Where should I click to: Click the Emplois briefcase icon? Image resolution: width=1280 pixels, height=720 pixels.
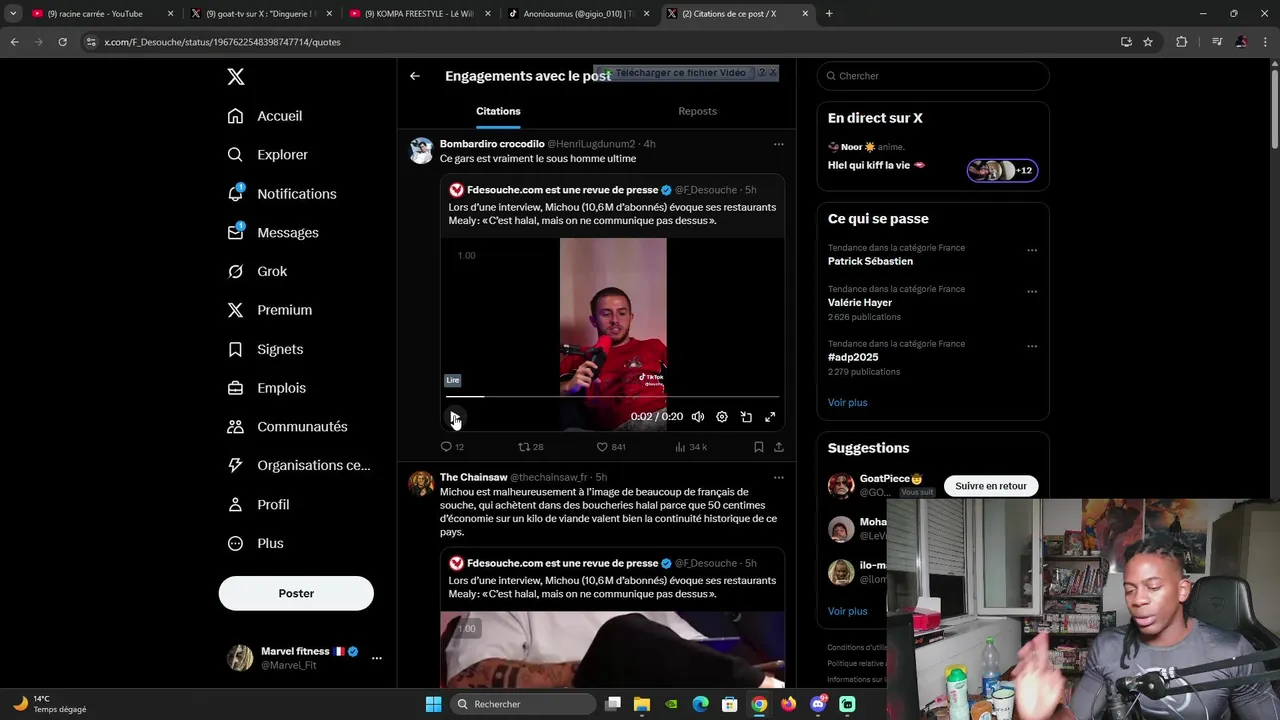tap(235, 388)
